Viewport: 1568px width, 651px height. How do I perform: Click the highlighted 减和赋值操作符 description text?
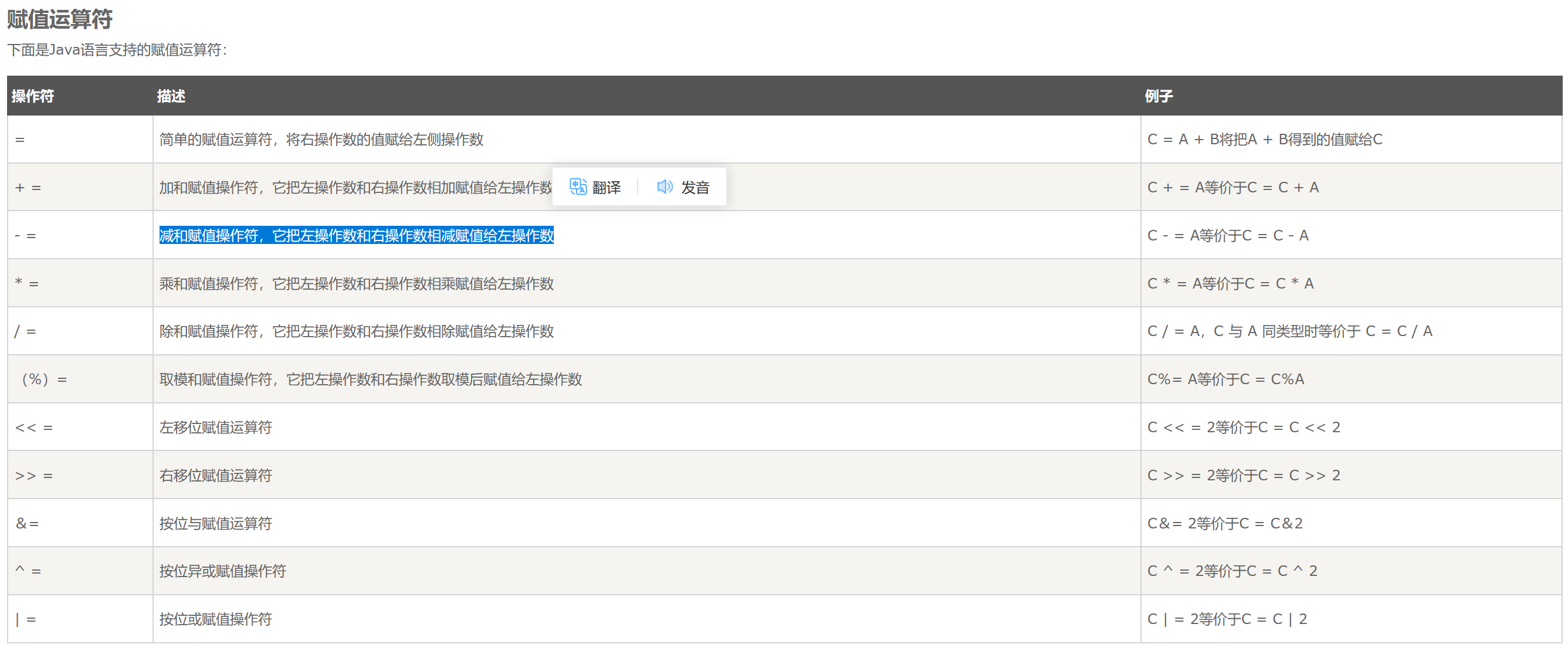click(x=356, y=235)
